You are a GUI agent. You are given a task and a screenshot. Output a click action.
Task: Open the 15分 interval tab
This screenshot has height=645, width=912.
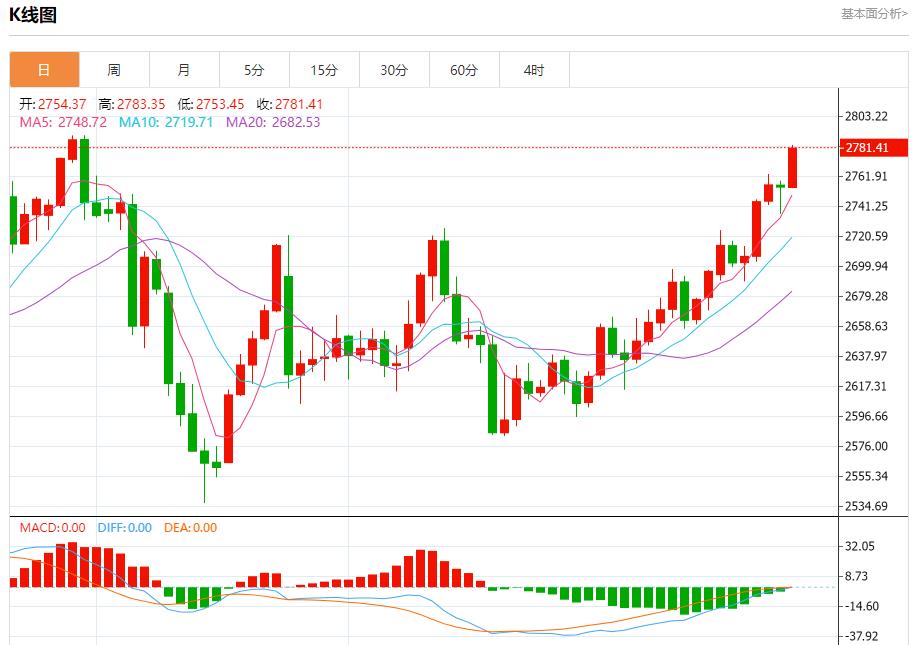[324, 70]
